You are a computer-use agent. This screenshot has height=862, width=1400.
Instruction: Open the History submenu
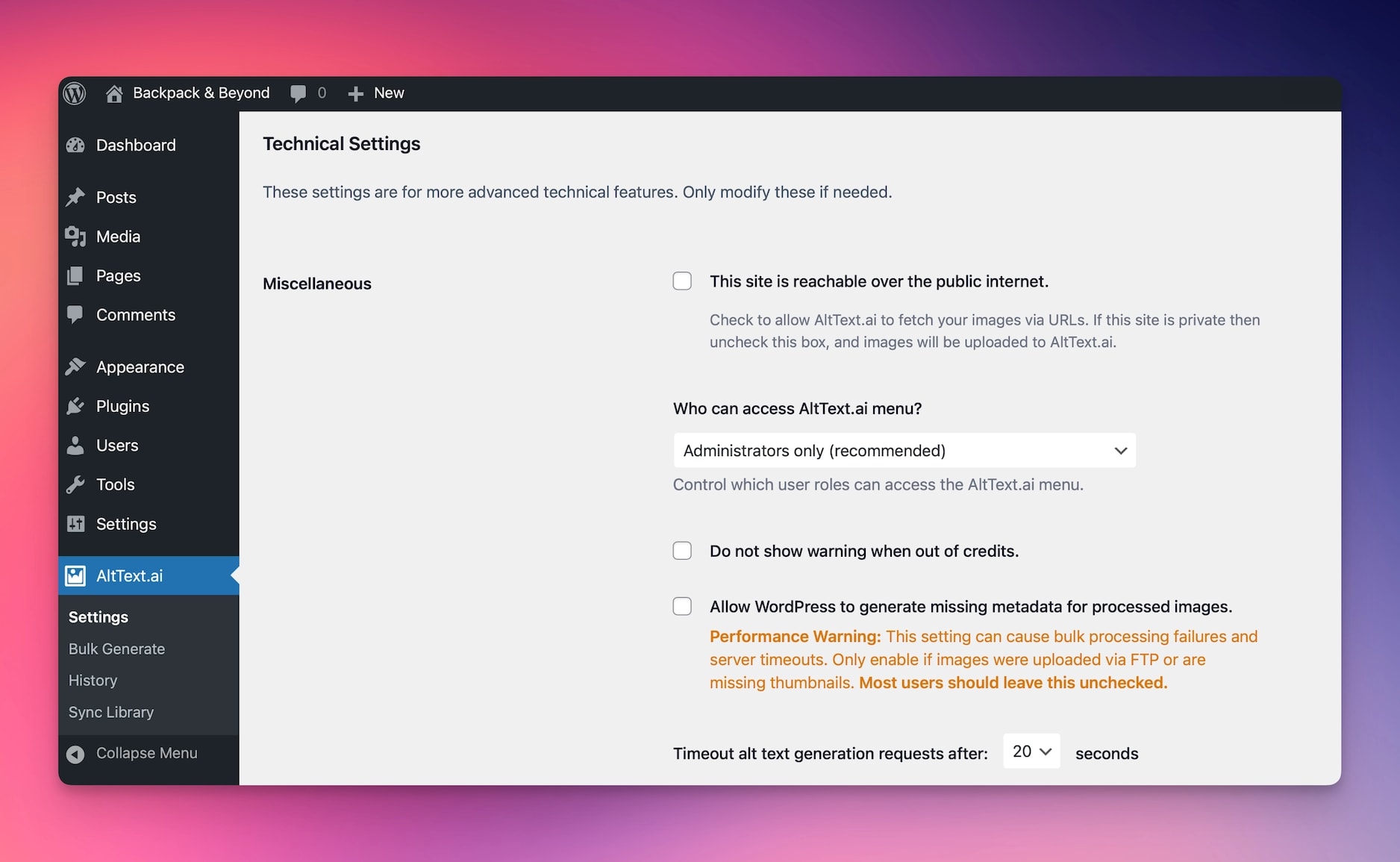(93, 681)
